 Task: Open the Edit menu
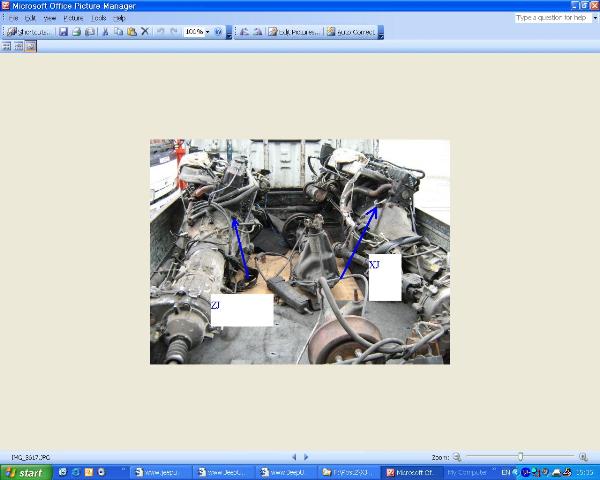30,18
